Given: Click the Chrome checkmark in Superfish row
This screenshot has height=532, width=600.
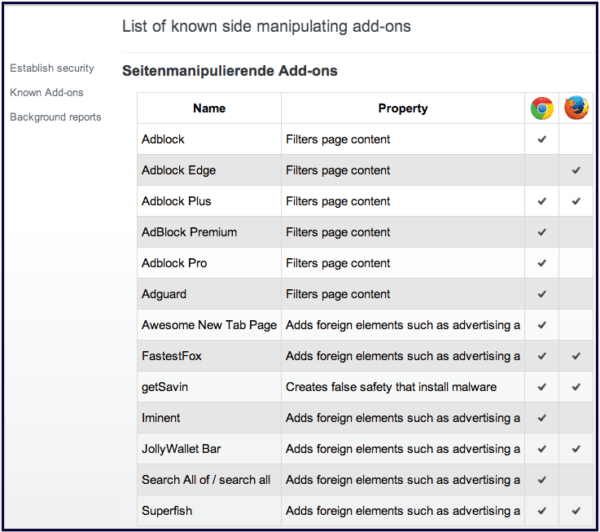Looking at the screenshot, I should (541, 511).
